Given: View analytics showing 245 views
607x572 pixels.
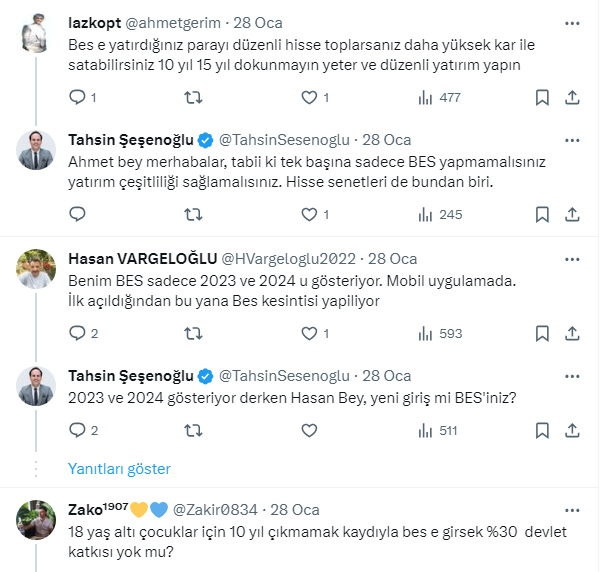Looking at the screenshot, I should 439,214.
